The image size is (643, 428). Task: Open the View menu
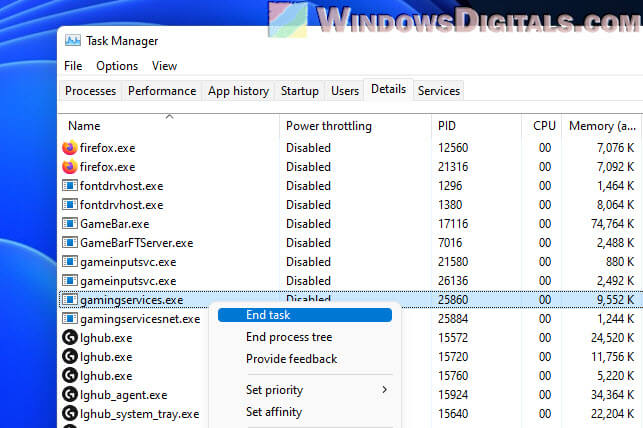[164, 66]
